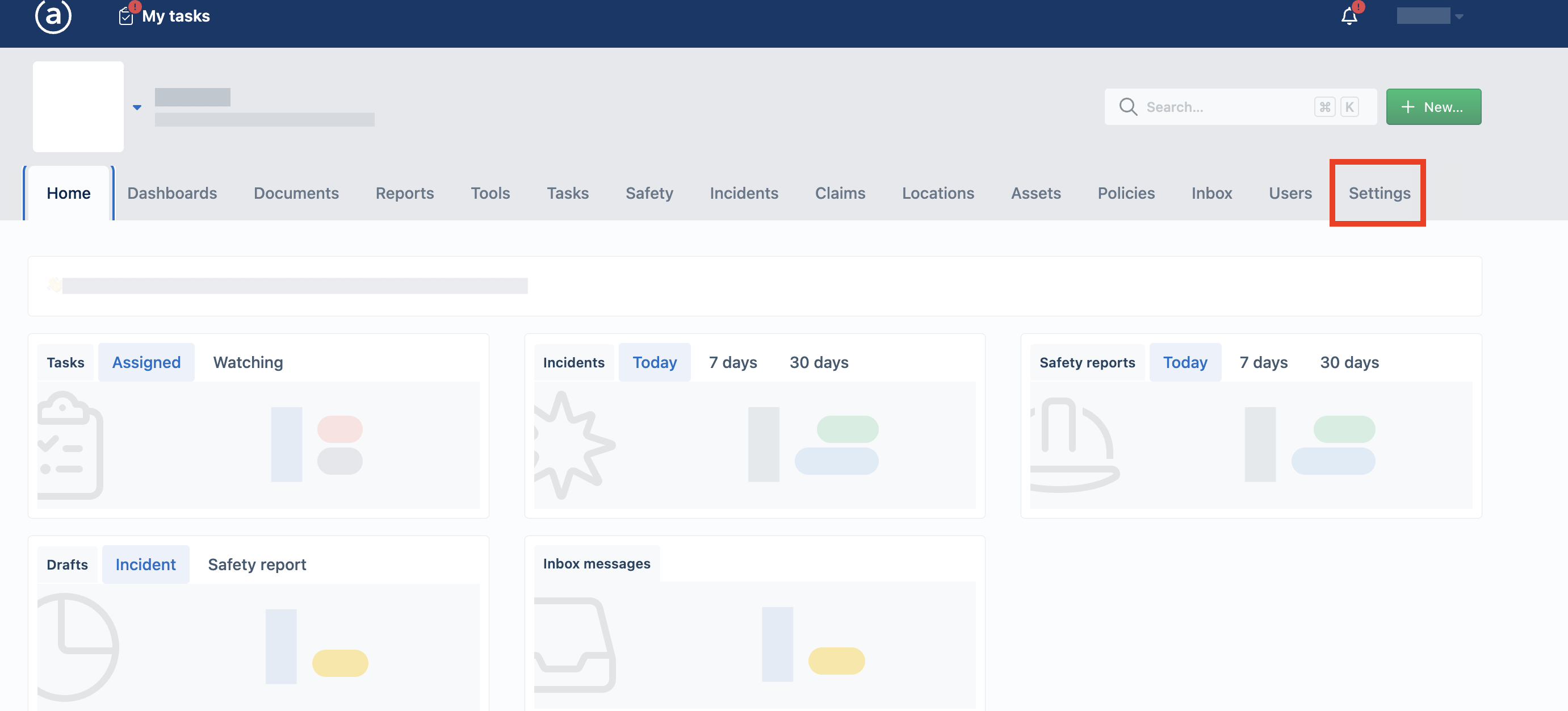Select Watching in Tasks widget
Image resolution: width=1568 pixels, height=711 pixels.
[248, 362]
